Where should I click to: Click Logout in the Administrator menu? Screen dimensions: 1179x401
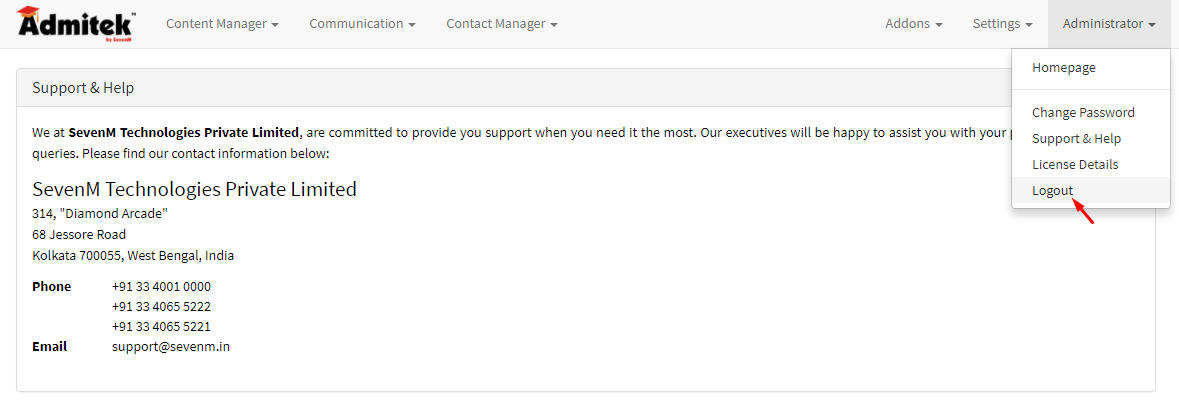click(1052, 191)
